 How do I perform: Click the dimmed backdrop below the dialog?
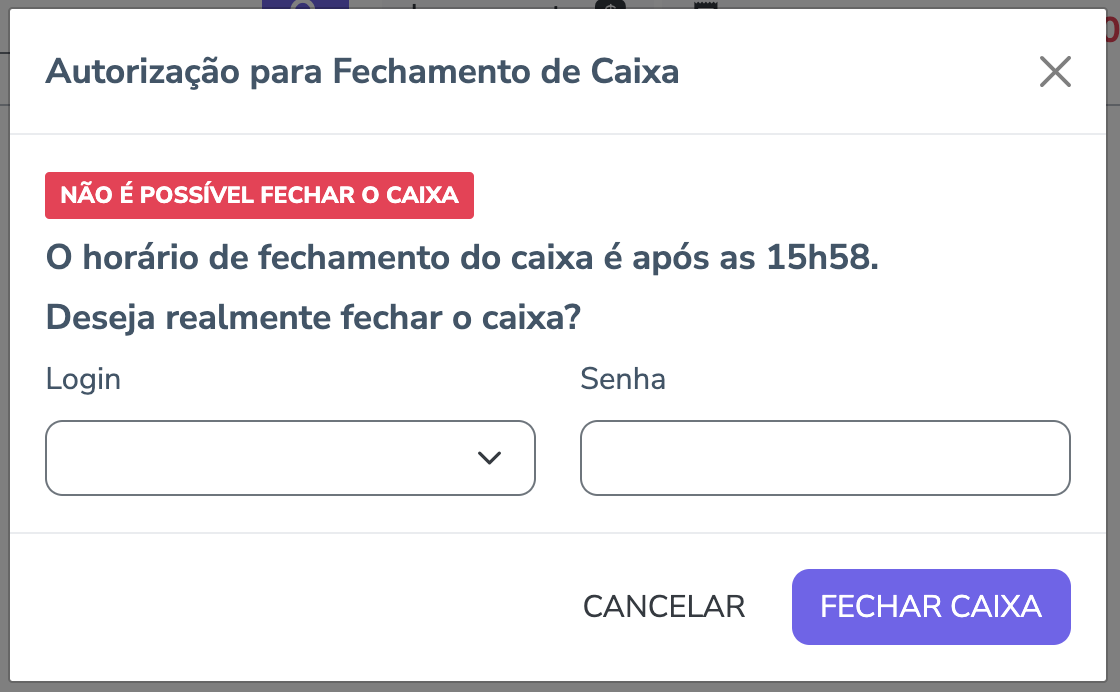560,687
